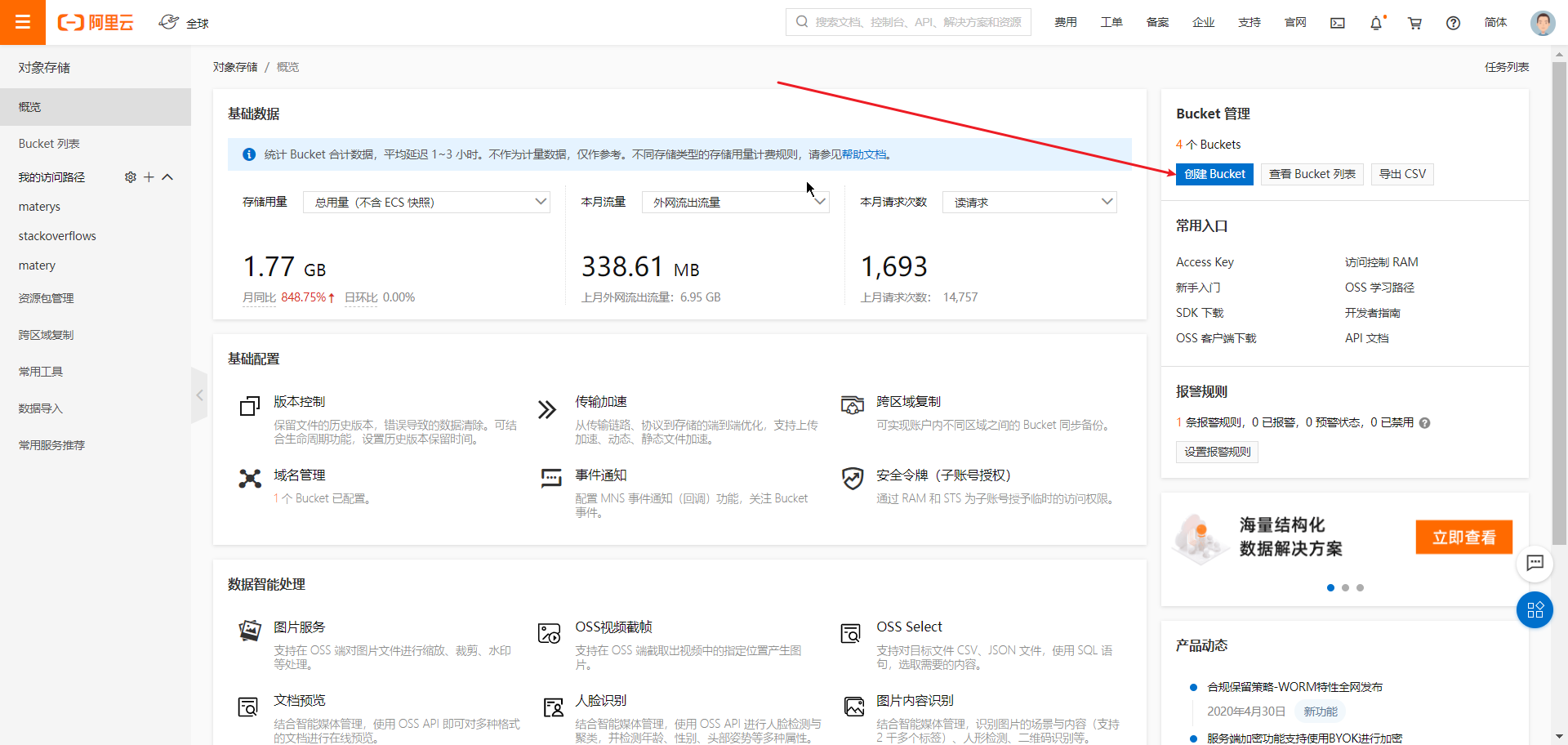Screen dimensions: 1568x745
Task: Click the 文档预览 icon
Action: (247, 707)
